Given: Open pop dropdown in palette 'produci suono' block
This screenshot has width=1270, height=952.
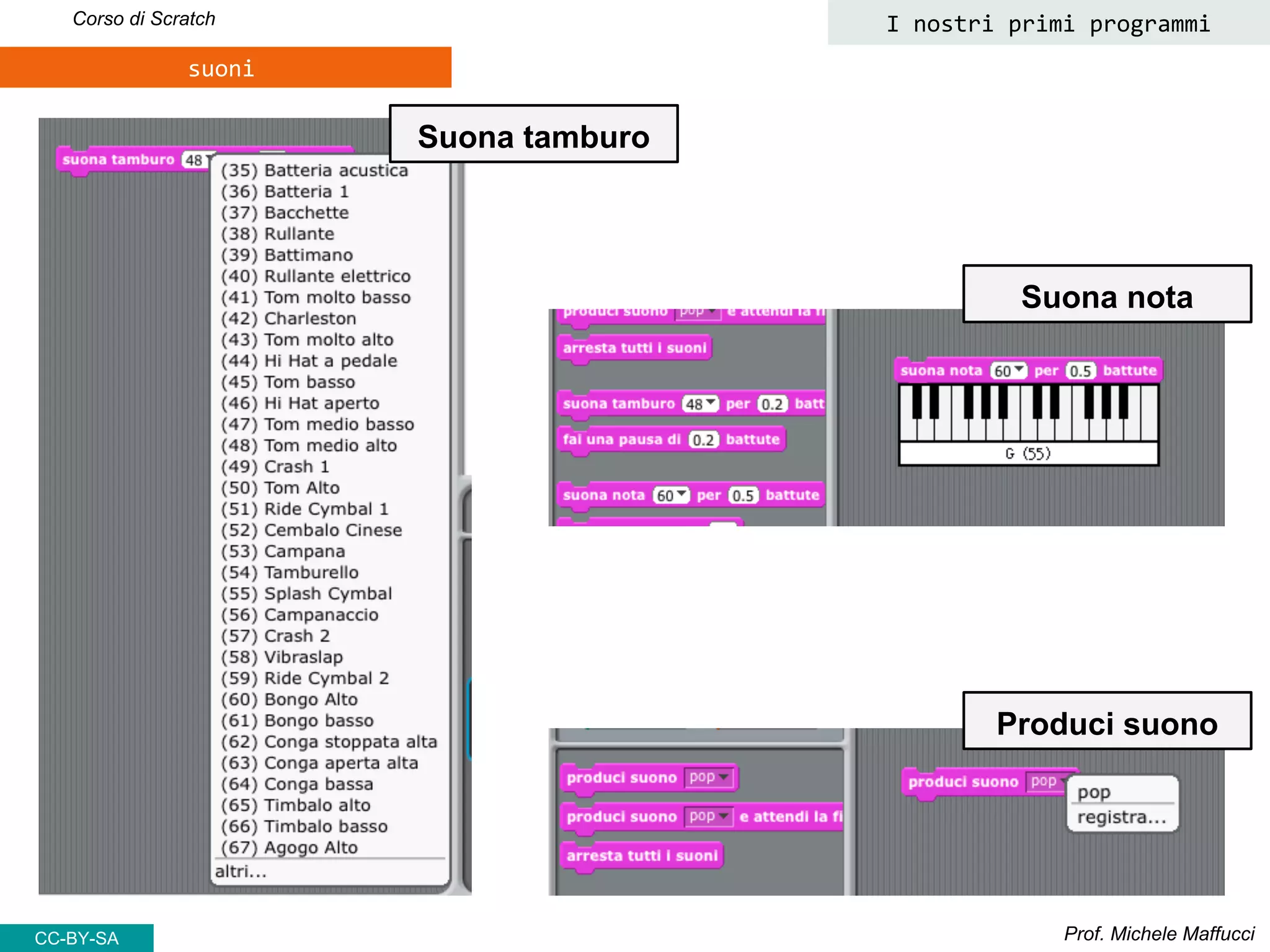Looking at the screenshot, I should coord(709,777).
